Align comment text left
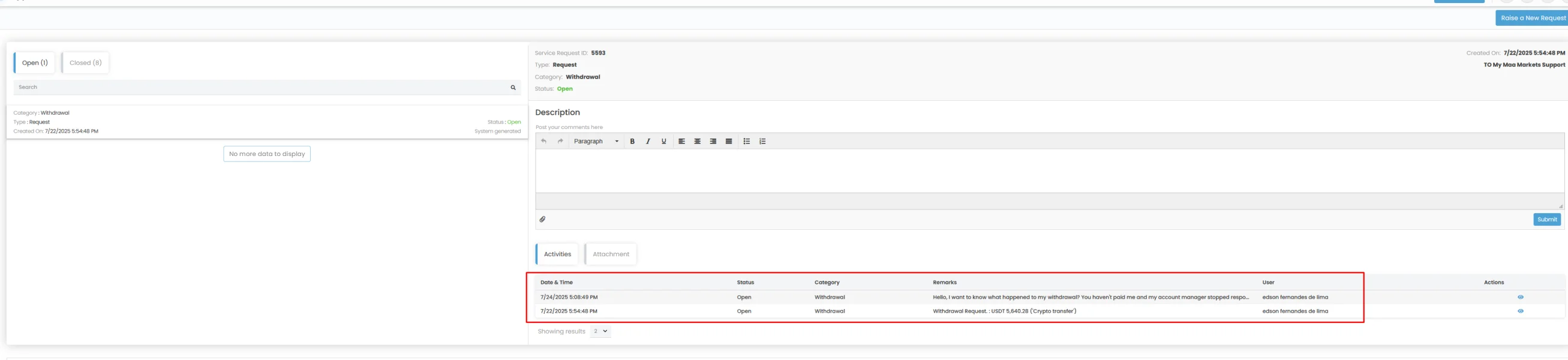 [x=682, y=142]
